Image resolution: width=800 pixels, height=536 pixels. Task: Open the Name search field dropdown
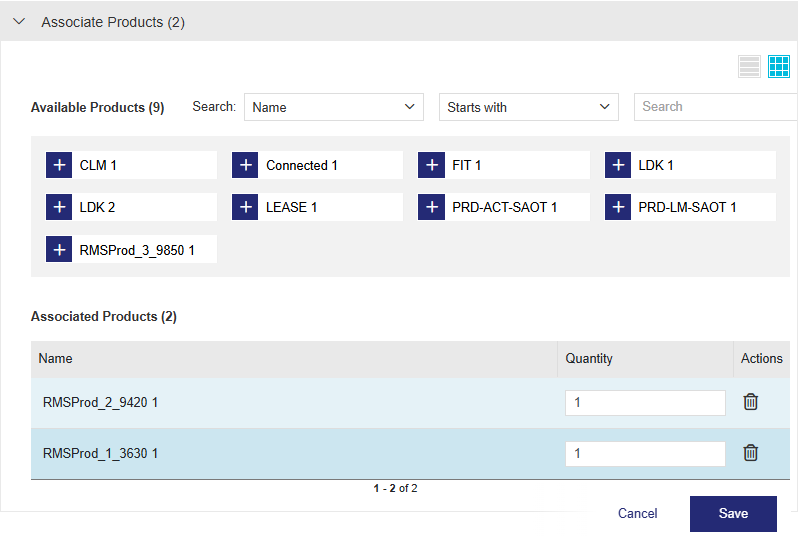[x=334, y=107]
